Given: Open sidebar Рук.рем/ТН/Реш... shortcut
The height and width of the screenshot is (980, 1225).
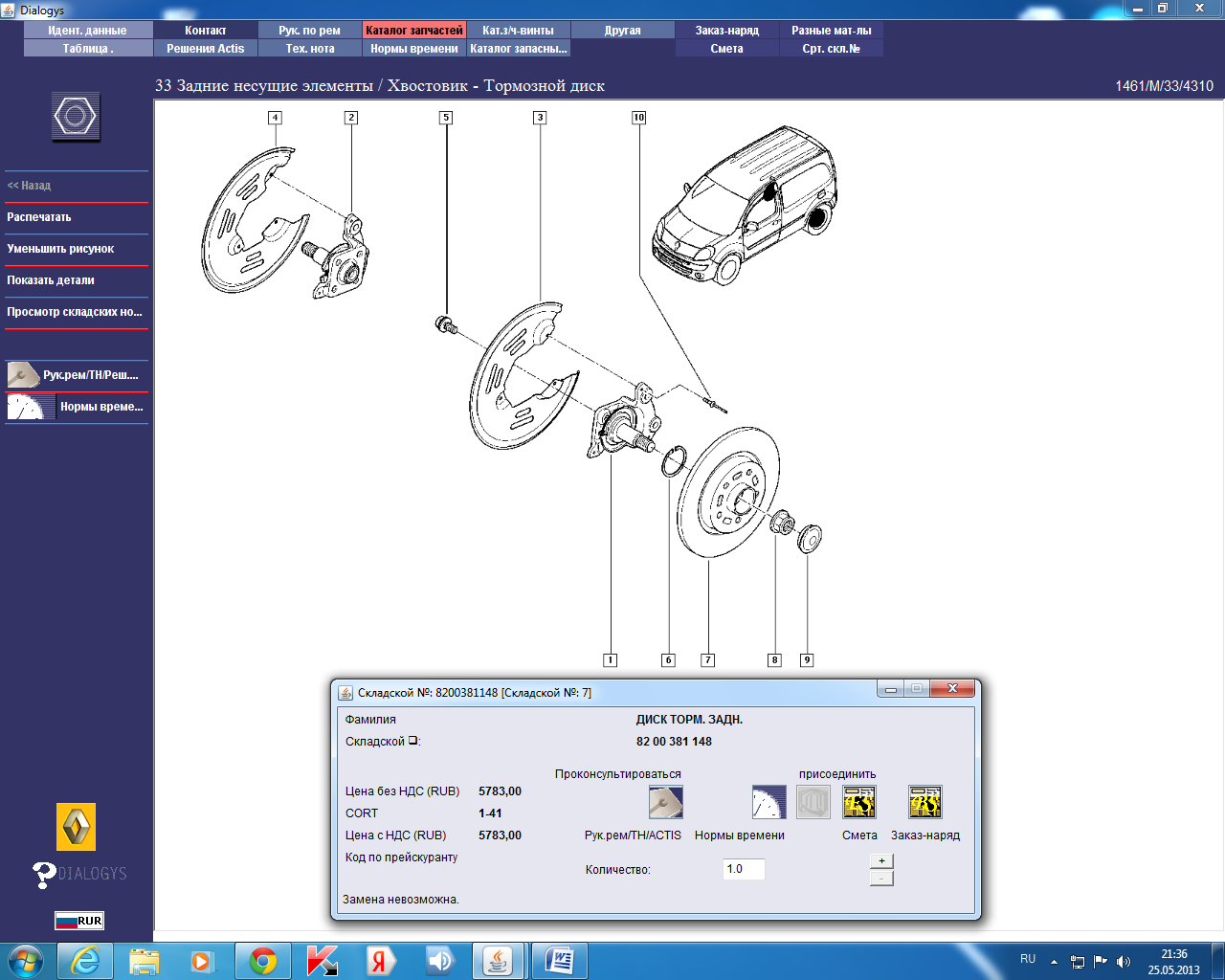Looking at the screenshot, I should (77, 375).
